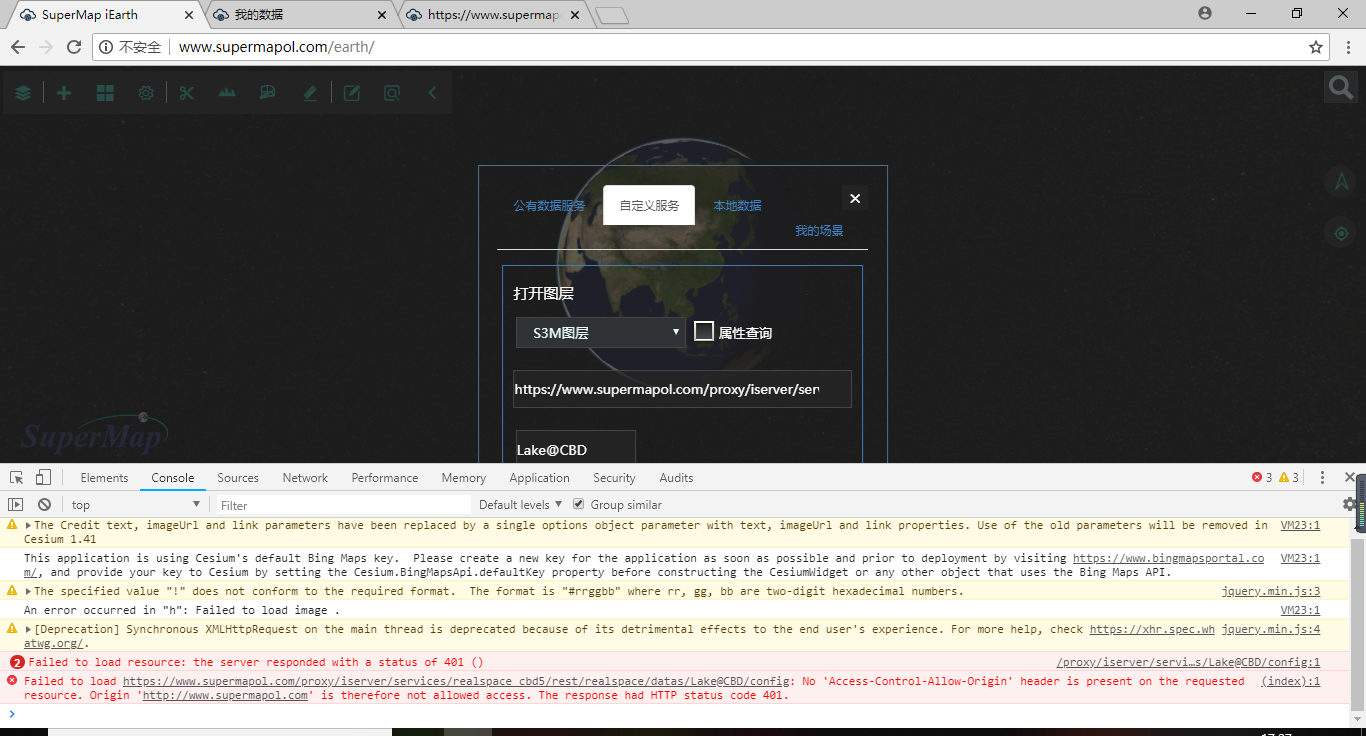The width and height of the screenshot is (1366, 736).
Task: Switch to the Memory tab
Action: [463, 478]
